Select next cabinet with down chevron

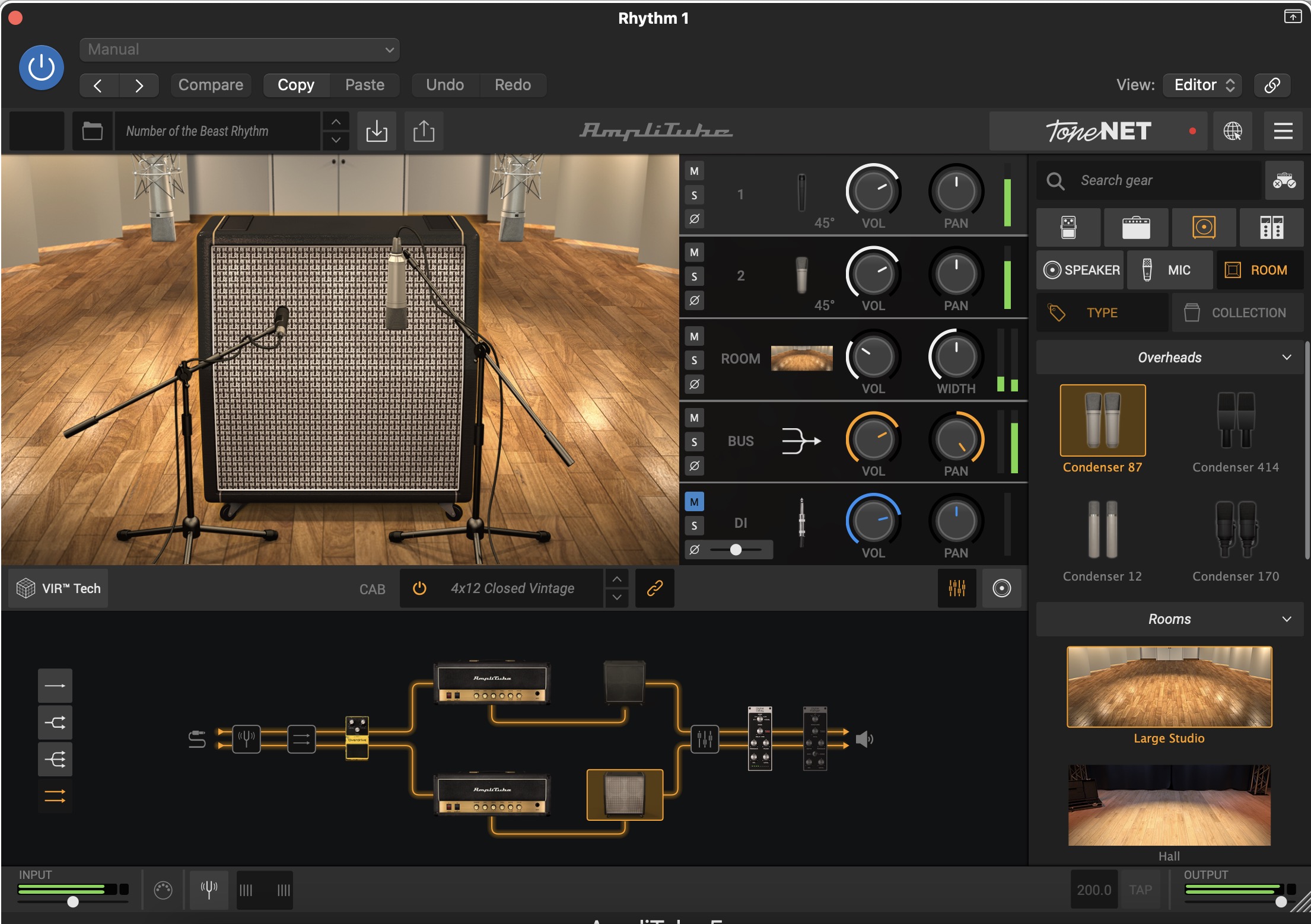[617, 597]
